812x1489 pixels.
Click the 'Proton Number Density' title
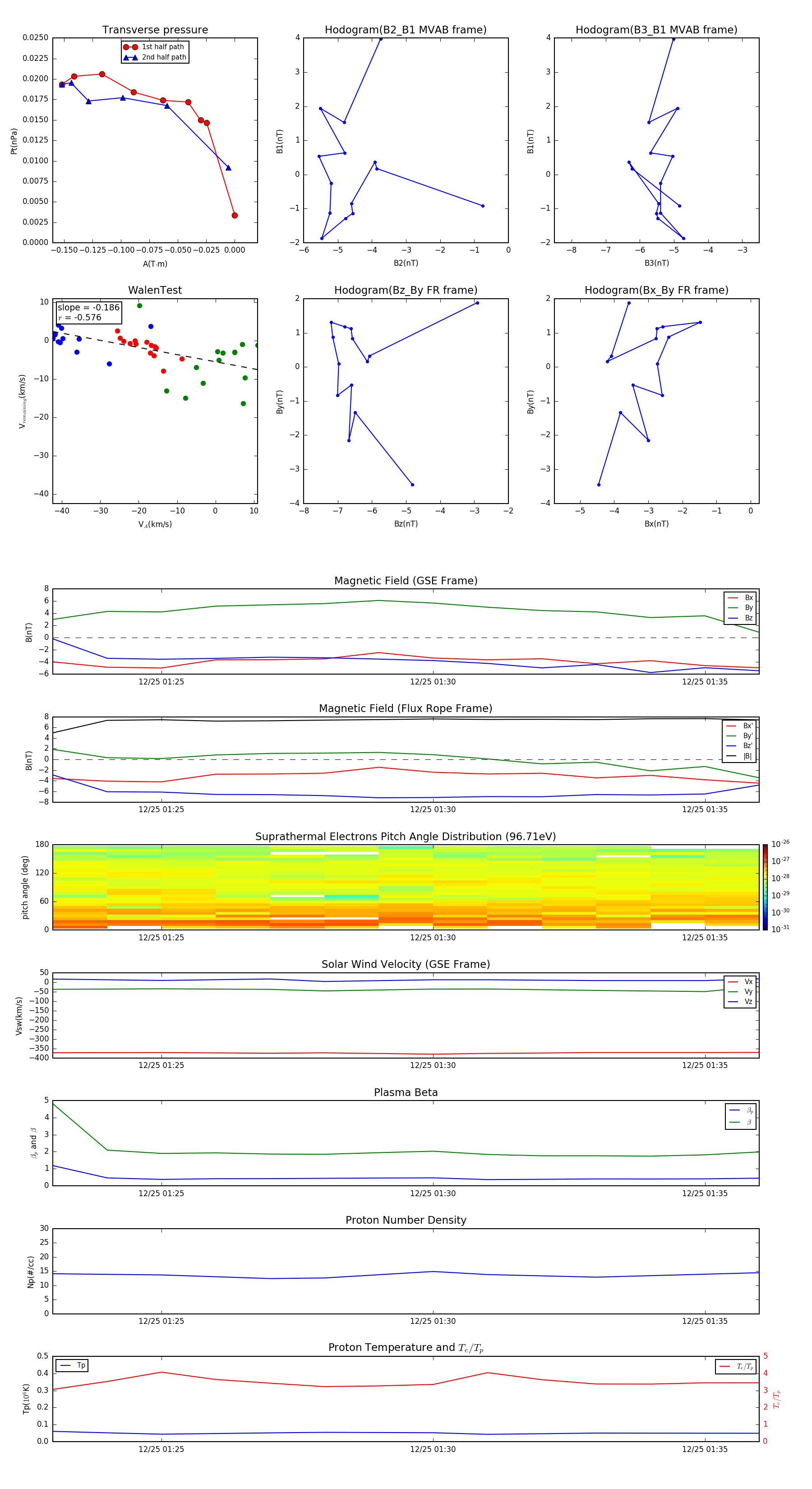[x=406, y=1220]
